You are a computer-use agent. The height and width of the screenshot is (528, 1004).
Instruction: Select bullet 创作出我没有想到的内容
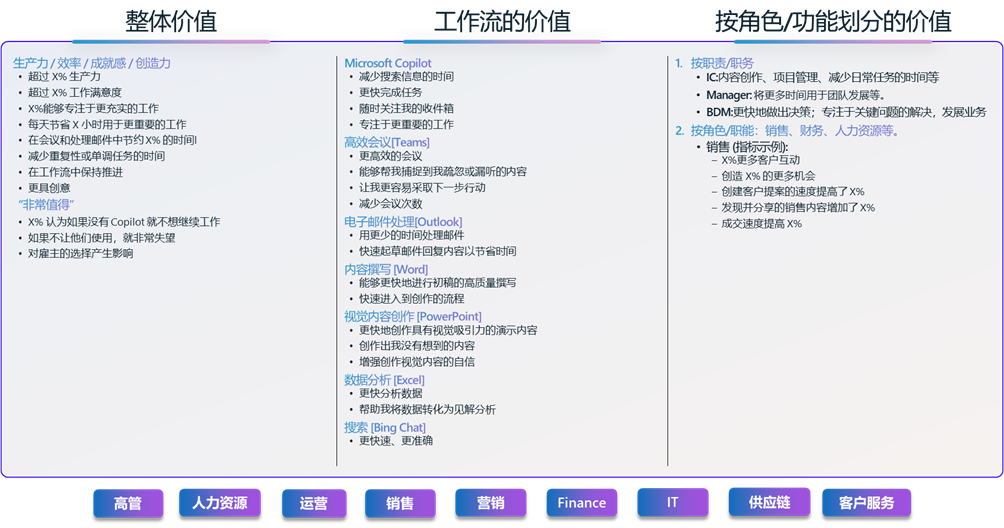(416, 346)
